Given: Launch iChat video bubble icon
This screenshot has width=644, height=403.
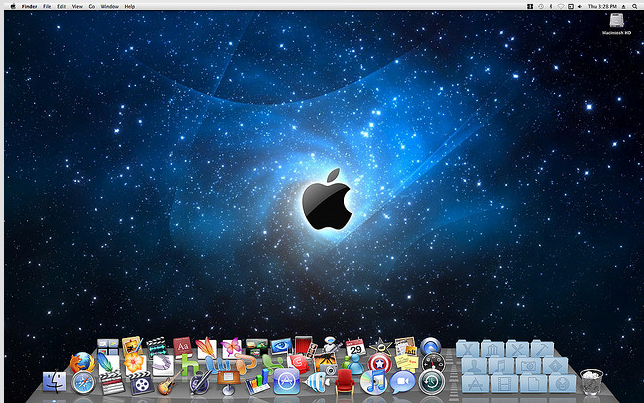Looking at the screenshot, I should [402, 382].
